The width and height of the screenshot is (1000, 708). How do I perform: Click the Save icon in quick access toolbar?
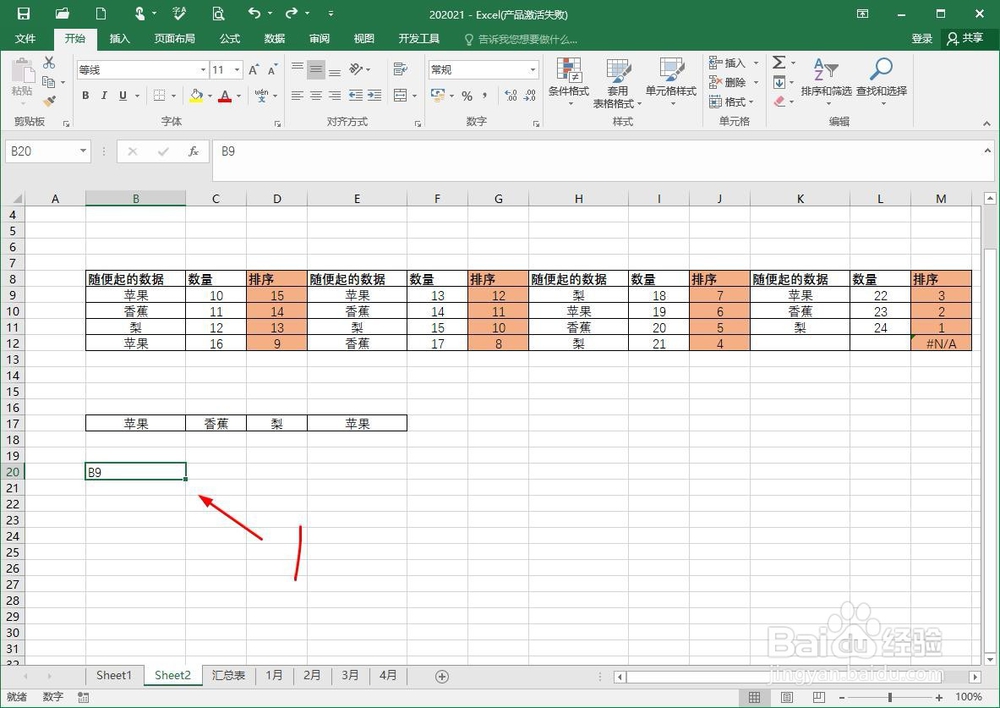[24, 13]
